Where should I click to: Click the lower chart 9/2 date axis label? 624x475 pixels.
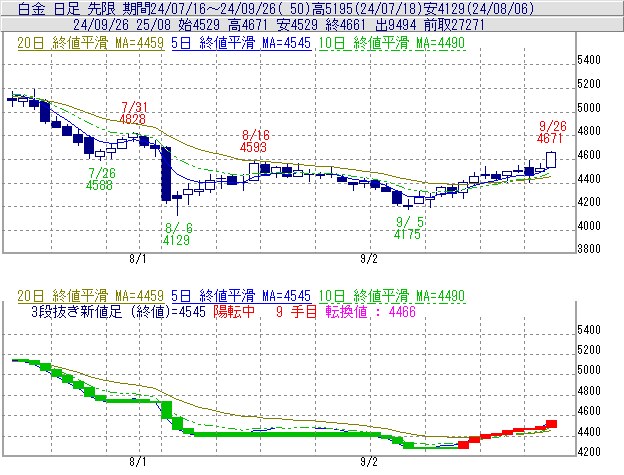coord(369,462)
